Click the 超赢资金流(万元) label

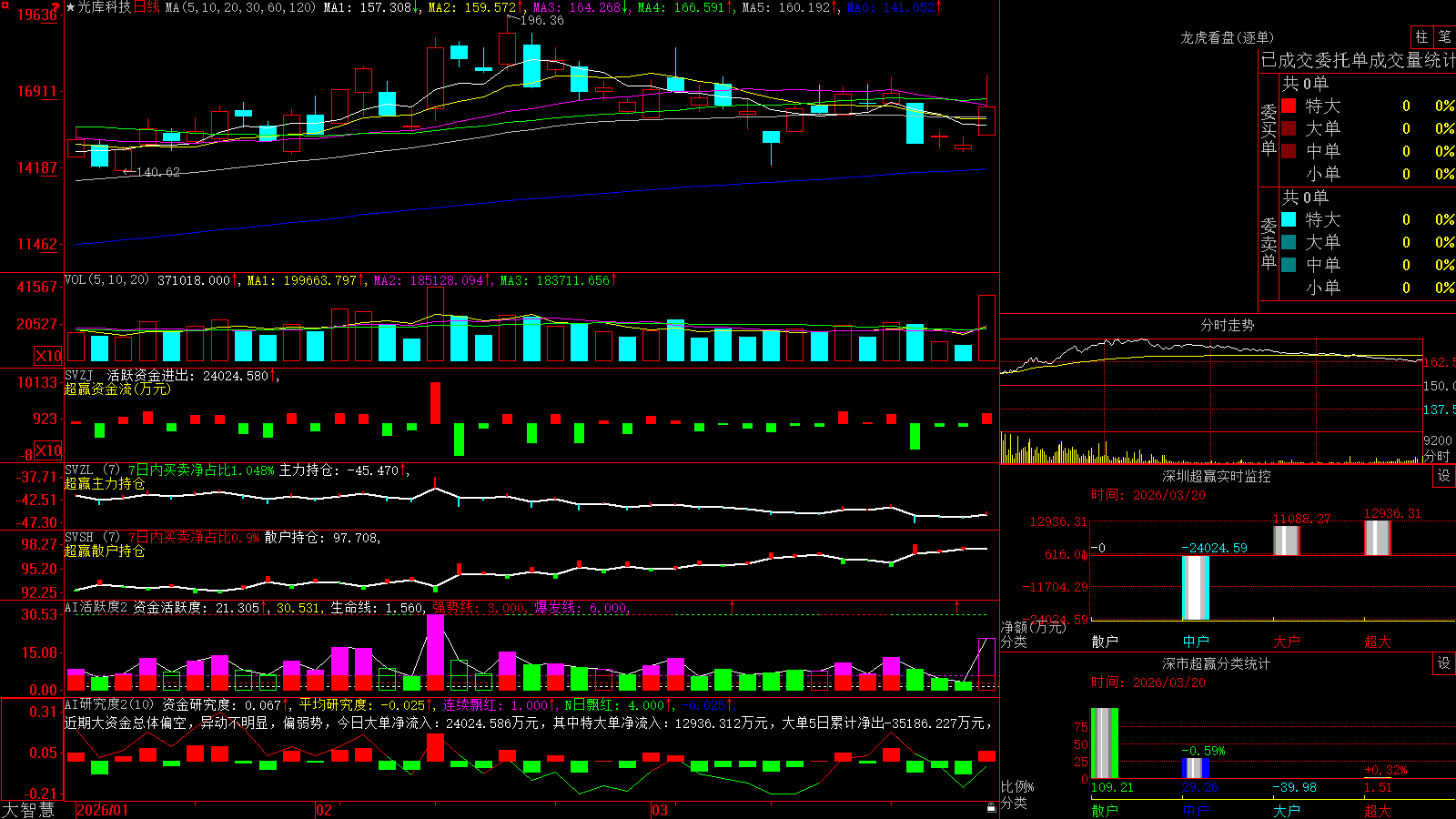[117, 389]
